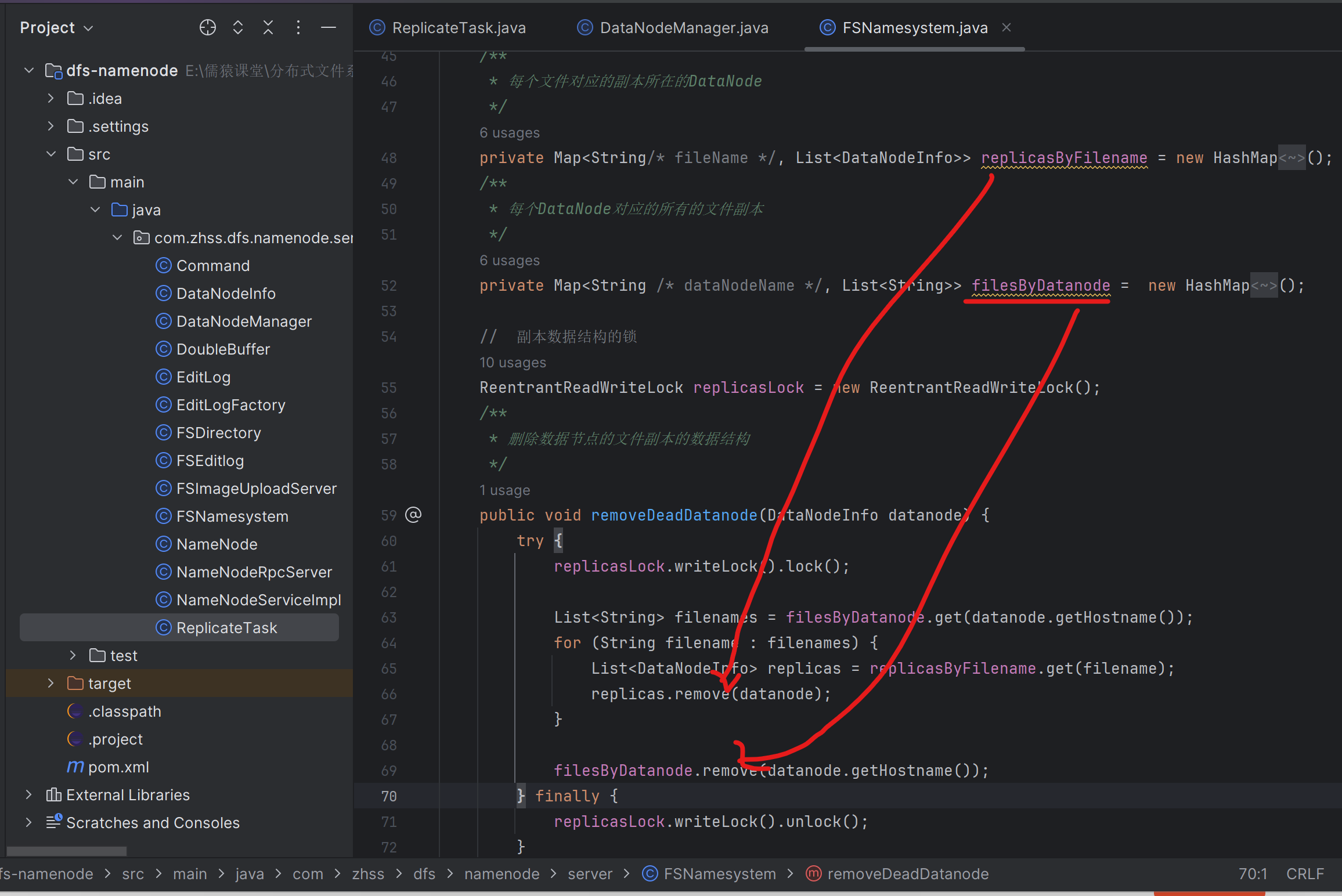The width and height of the screenshot is (1342, 896).
Task: Click the removeDeadDatanode method name
Action: [674, 515]
